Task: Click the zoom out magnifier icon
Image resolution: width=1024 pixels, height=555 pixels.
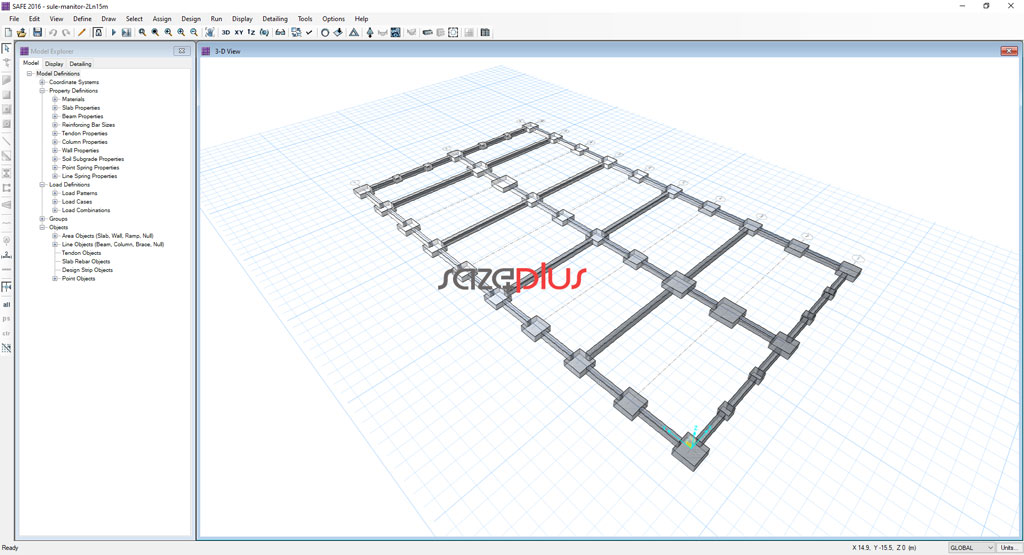Action: (194, 32)
